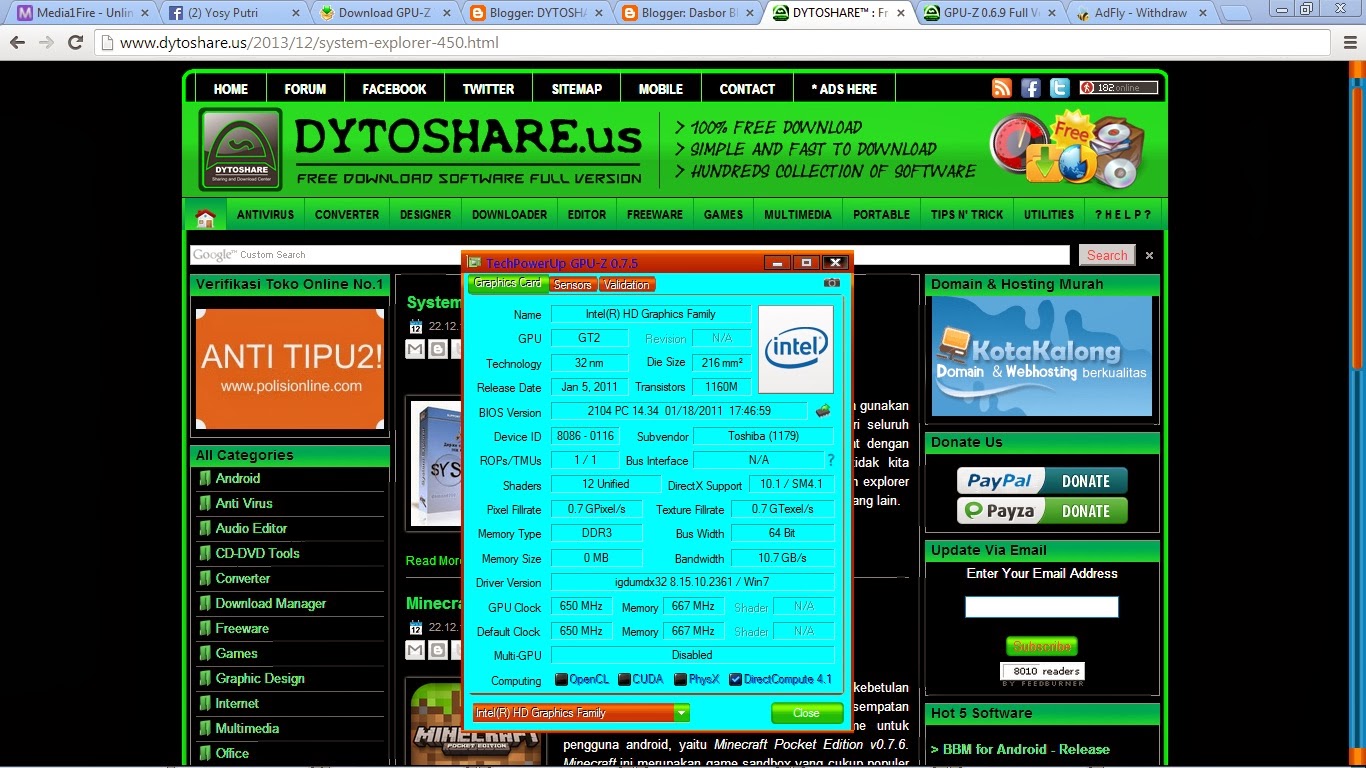1366x768 pixels.
Task: Open the GAMES category in the green bar
Action: tap(723, 215)
